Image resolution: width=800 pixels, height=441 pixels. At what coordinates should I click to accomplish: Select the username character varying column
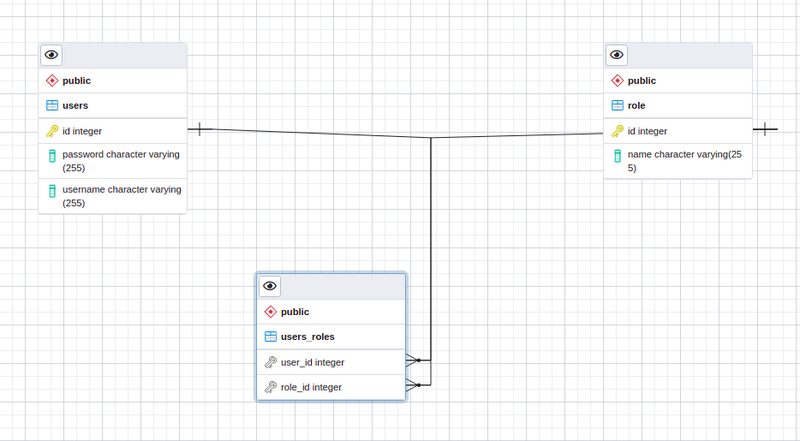click(120, 195)
